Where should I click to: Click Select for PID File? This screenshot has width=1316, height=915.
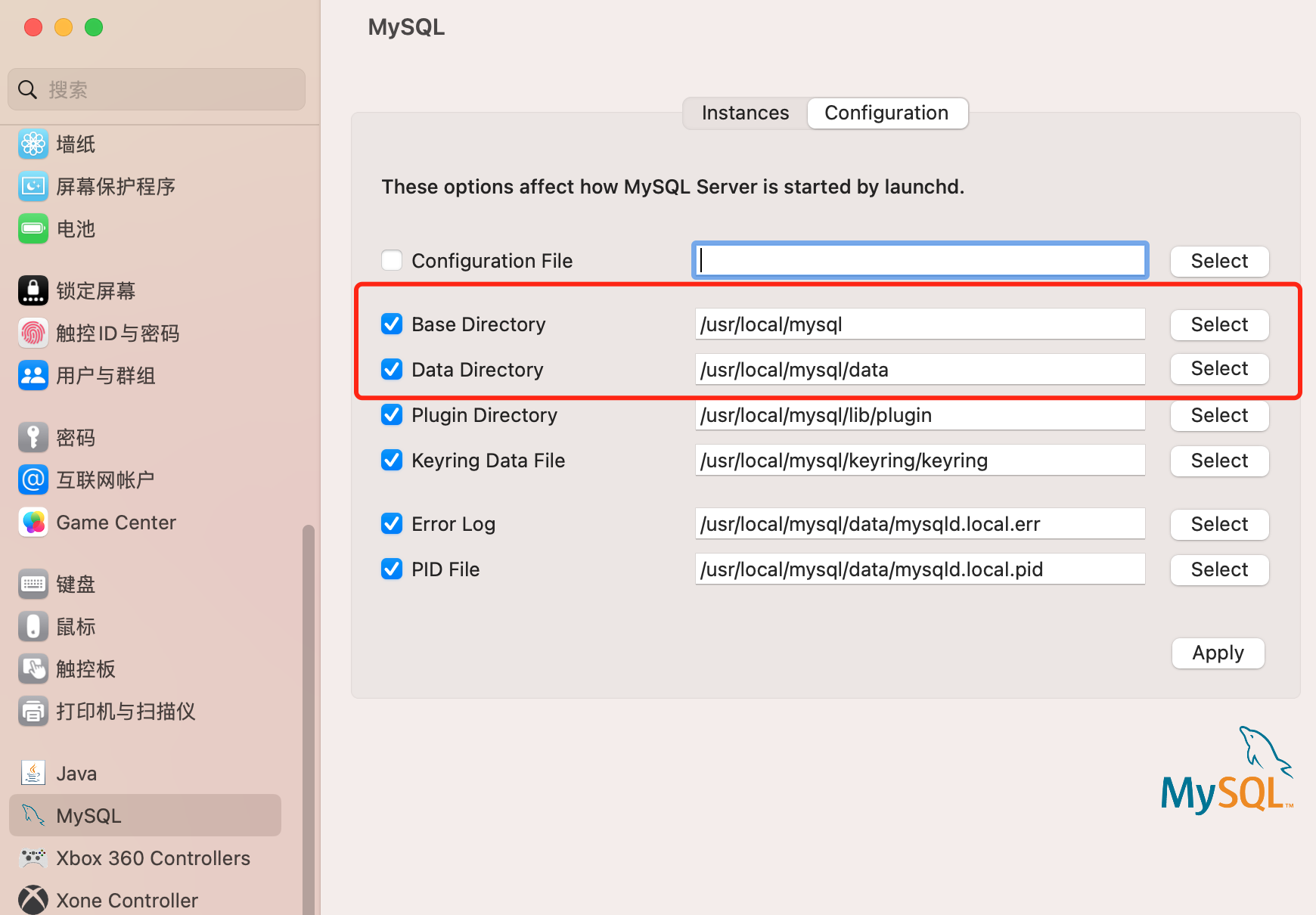tap(1219, 569)
